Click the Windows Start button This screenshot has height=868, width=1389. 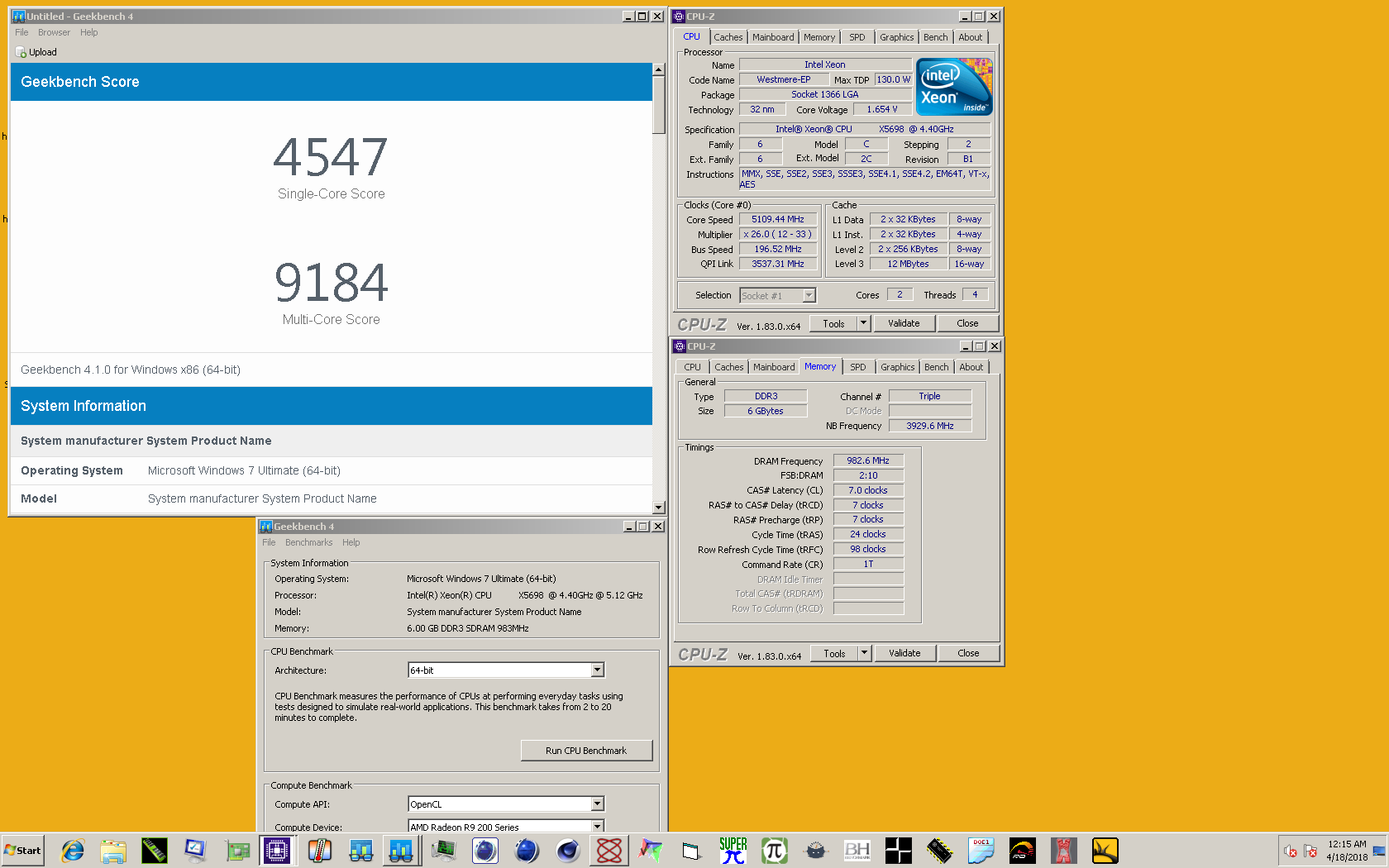tap(22, 851)
